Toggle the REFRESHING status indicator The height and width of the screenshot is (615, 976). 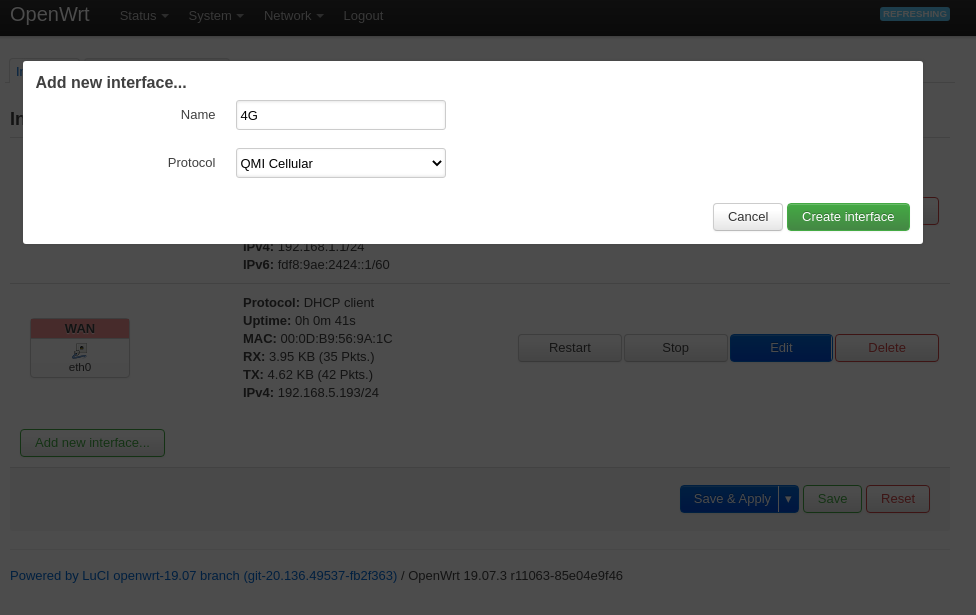[913, 13]
